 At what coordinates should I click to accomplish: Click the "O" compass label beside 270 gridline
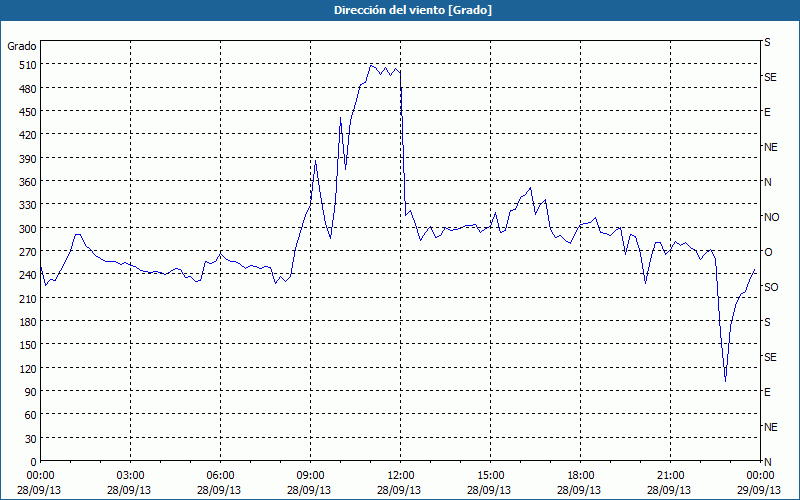[768, 252]
